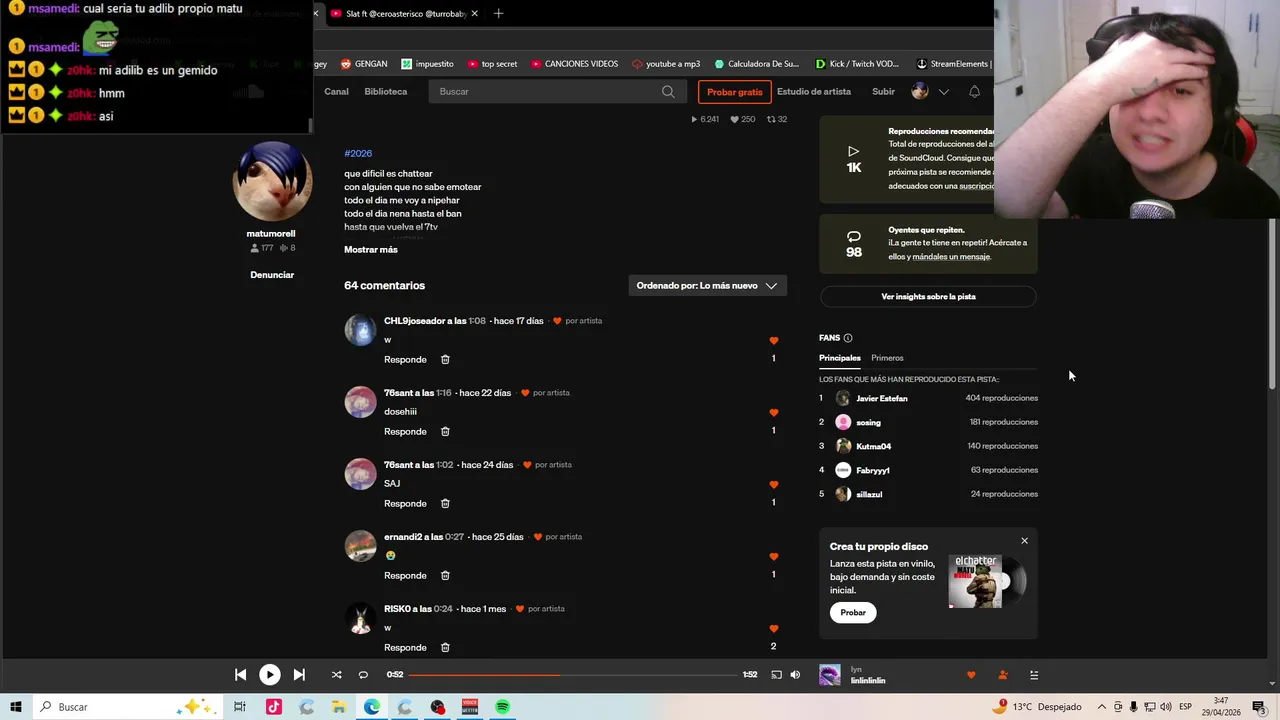
Task: Like the dosehiii comment heart
Action: (773, 413)
